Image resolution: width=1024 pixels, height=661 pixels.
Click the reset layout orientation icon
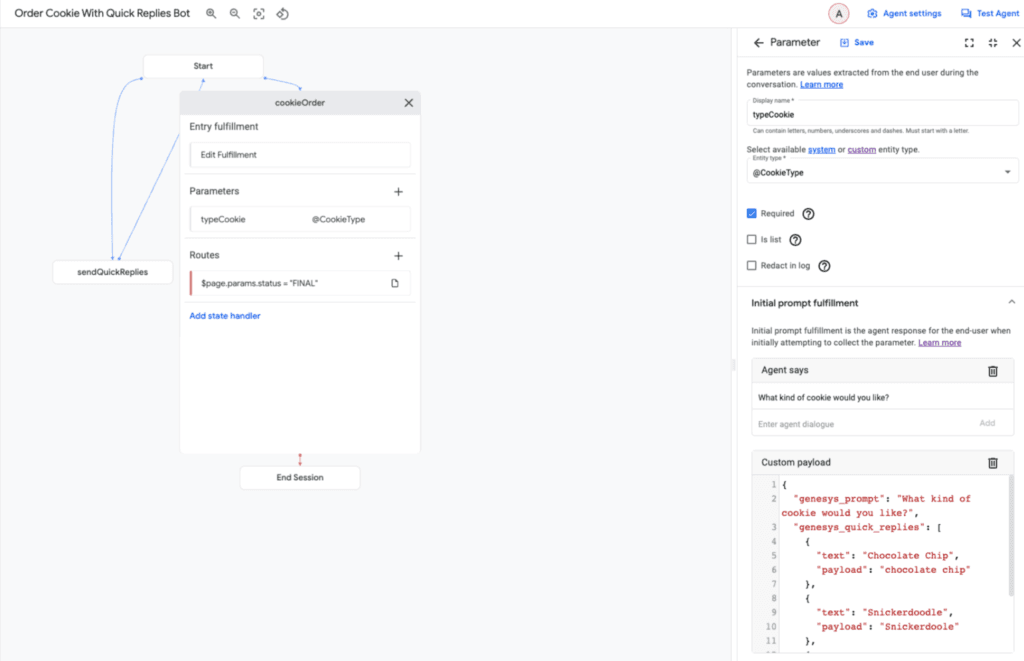[283, 13]
